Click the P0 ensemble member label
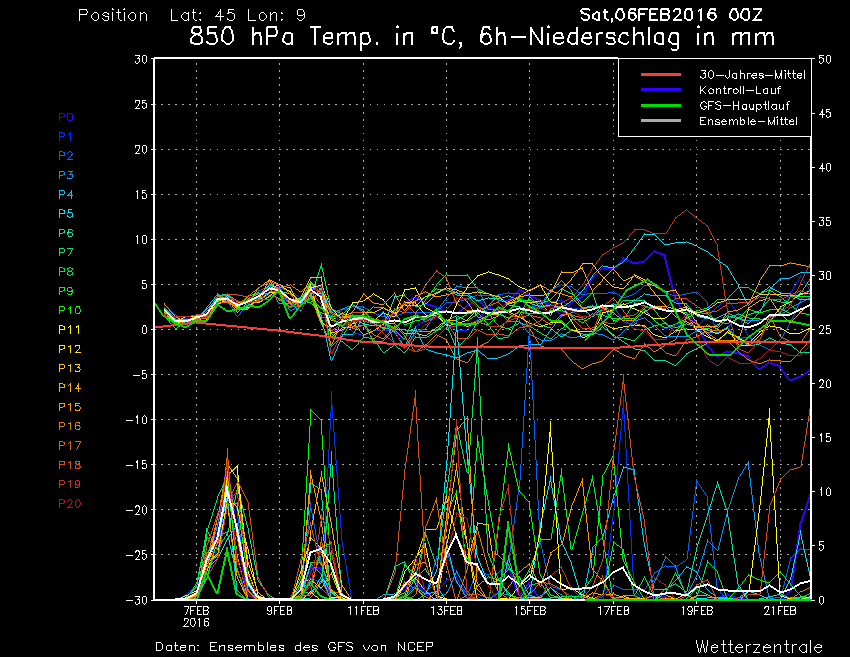The image size is (850, 657). (66, 117)
